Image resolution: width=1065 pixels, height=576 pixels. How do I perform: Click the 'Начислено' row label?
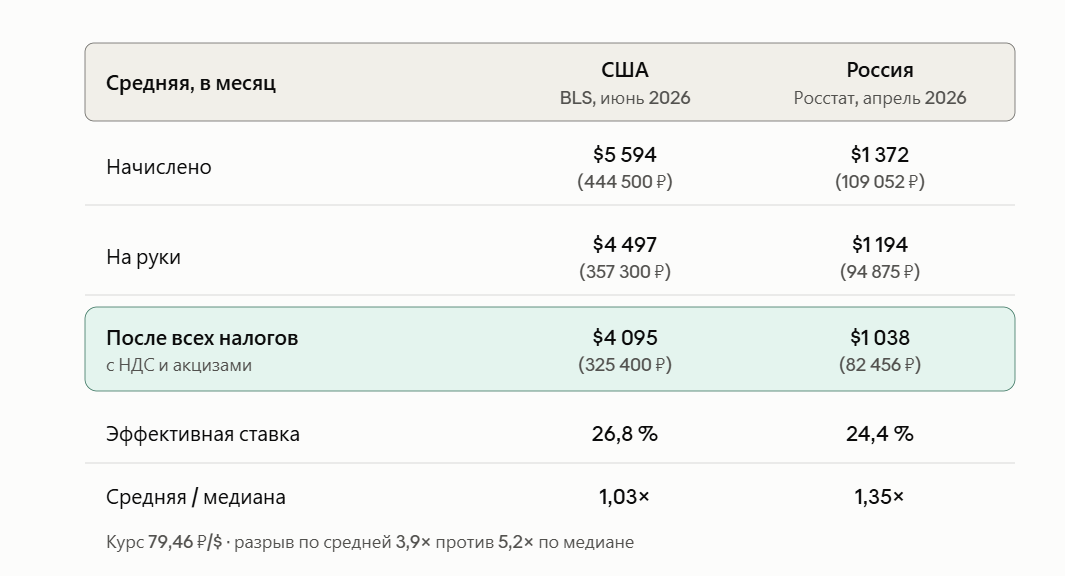[x=158, y=167]
